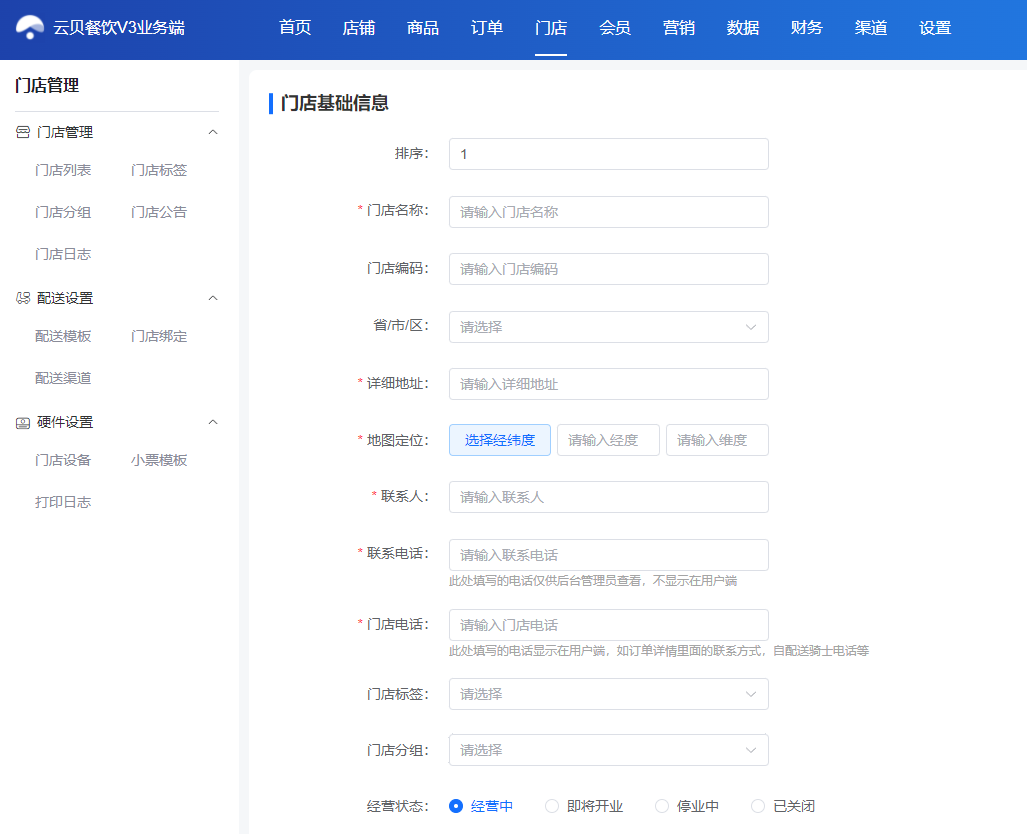Collapse the 硬件设置 sidebar group
1027x834 pixels.
(x=213, y=422)
